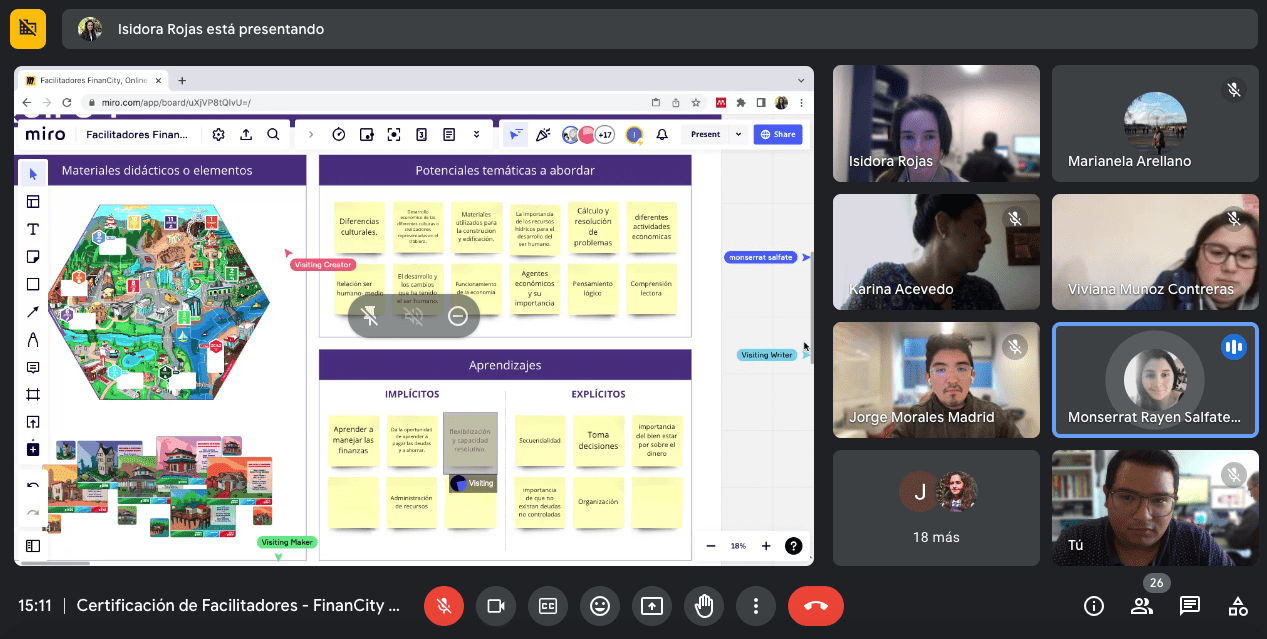This screenshot has height=639, width=1267.
Task: Start the Miro timer
Action: point(339,134)
